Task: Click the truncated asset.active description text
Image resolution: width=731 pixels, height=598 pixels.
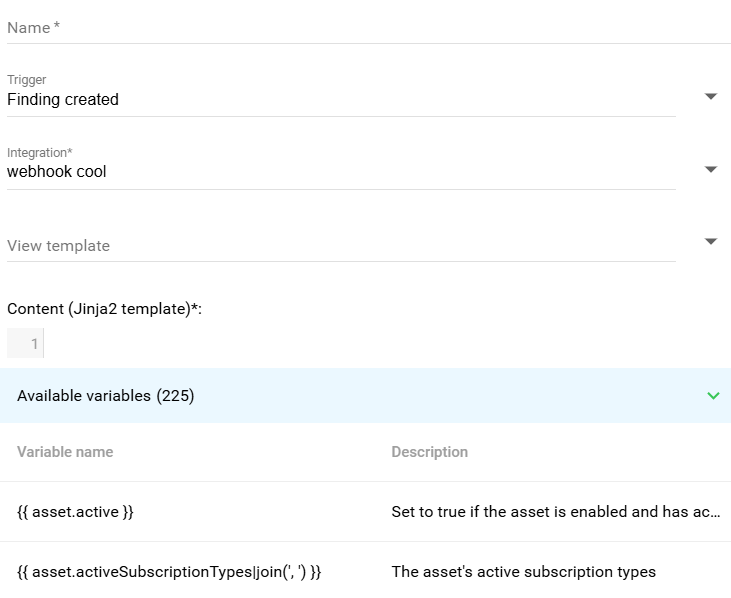Action: click(554, 512)
